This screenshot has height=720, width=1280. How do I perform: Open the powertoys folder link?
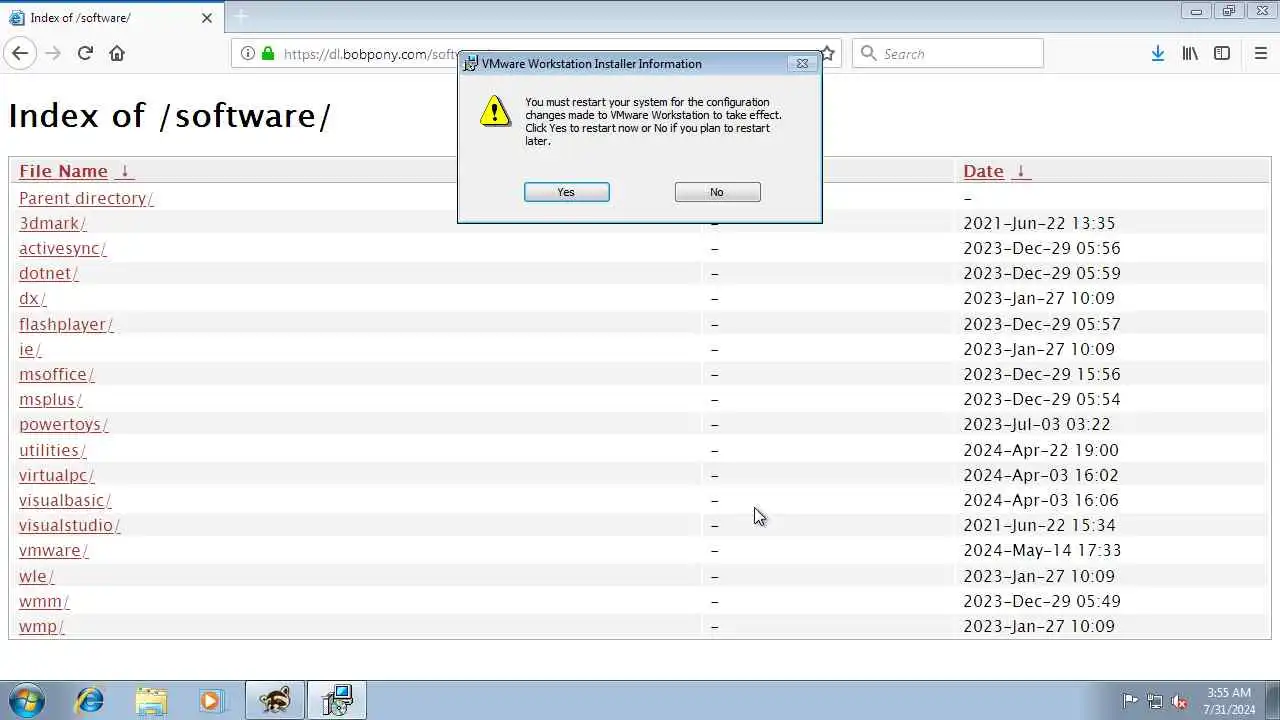click(63, 424)
